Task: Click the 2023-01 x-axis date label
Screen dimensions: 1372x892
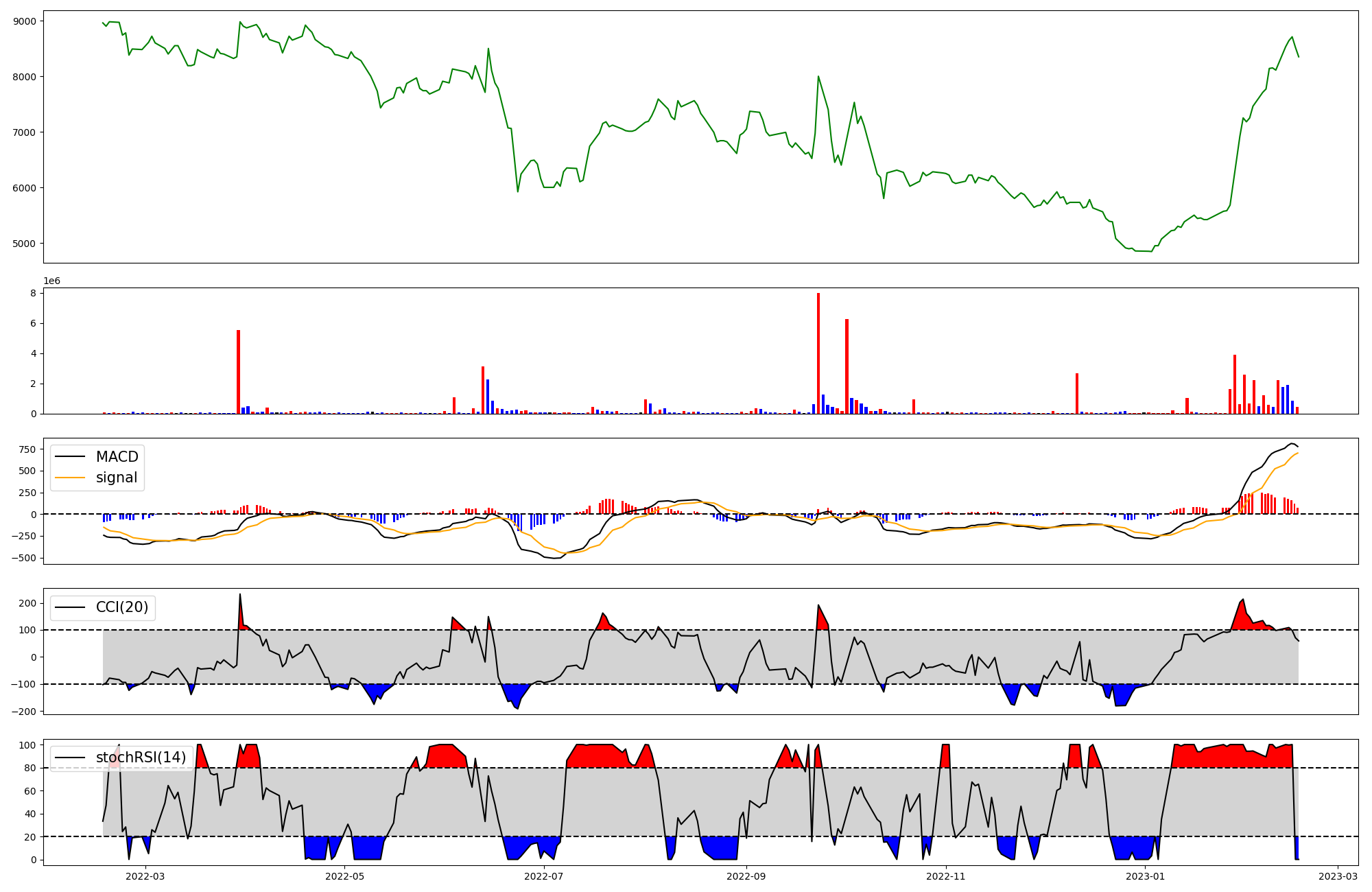Action: [x=1146, y=876]
